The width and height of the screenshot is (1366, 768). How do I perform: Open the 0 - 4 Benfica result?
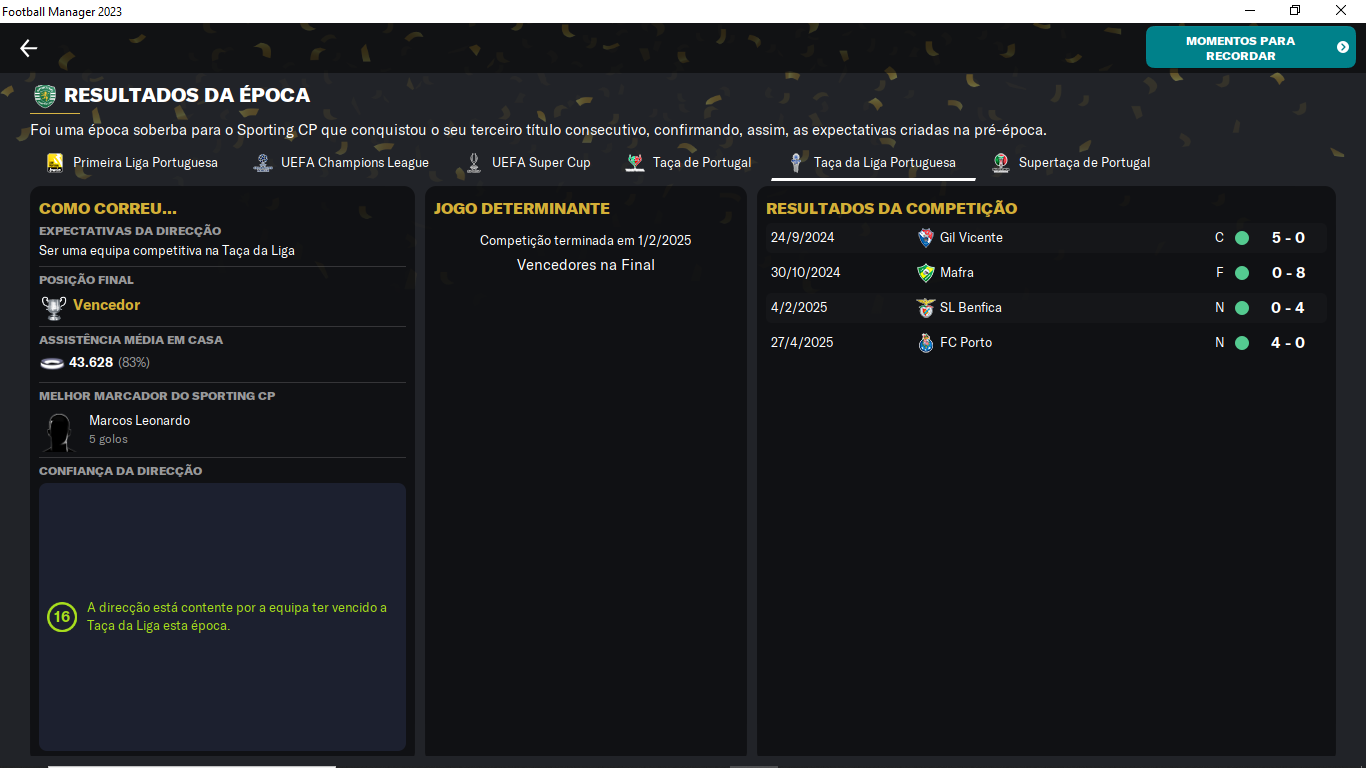tap(1288, 308)
